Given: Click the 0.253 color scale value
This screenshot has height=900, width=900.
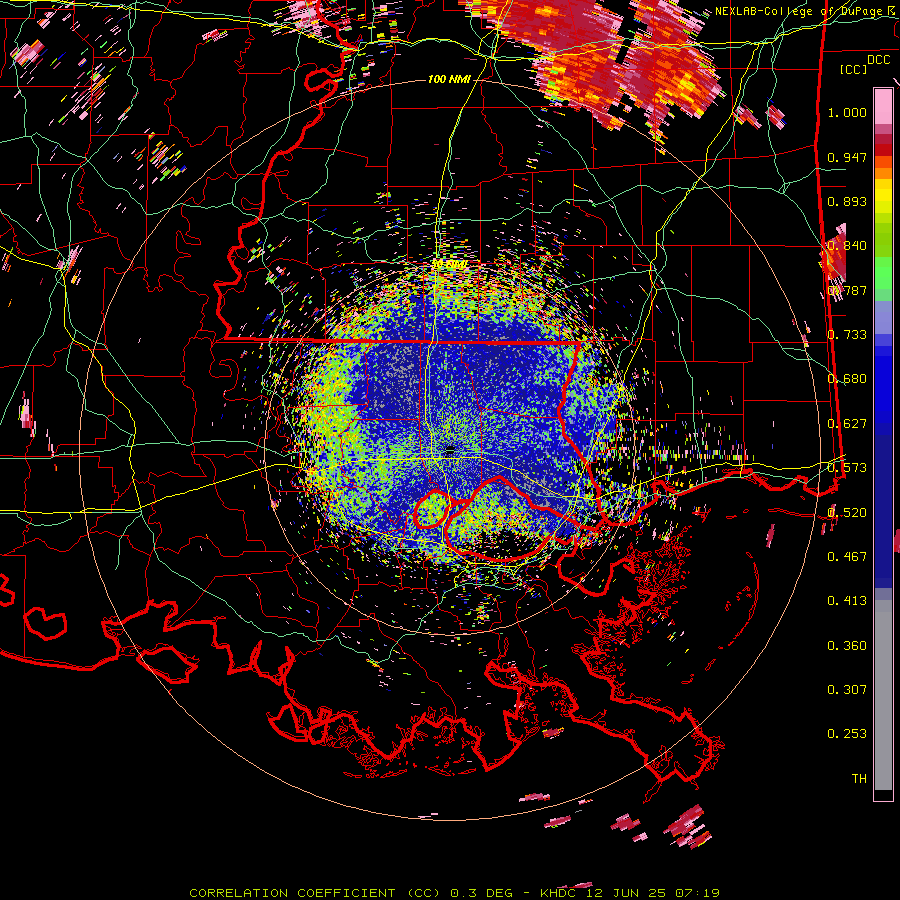Looking at the screenshot, I should pyautogui.click(x=847, y=734).
